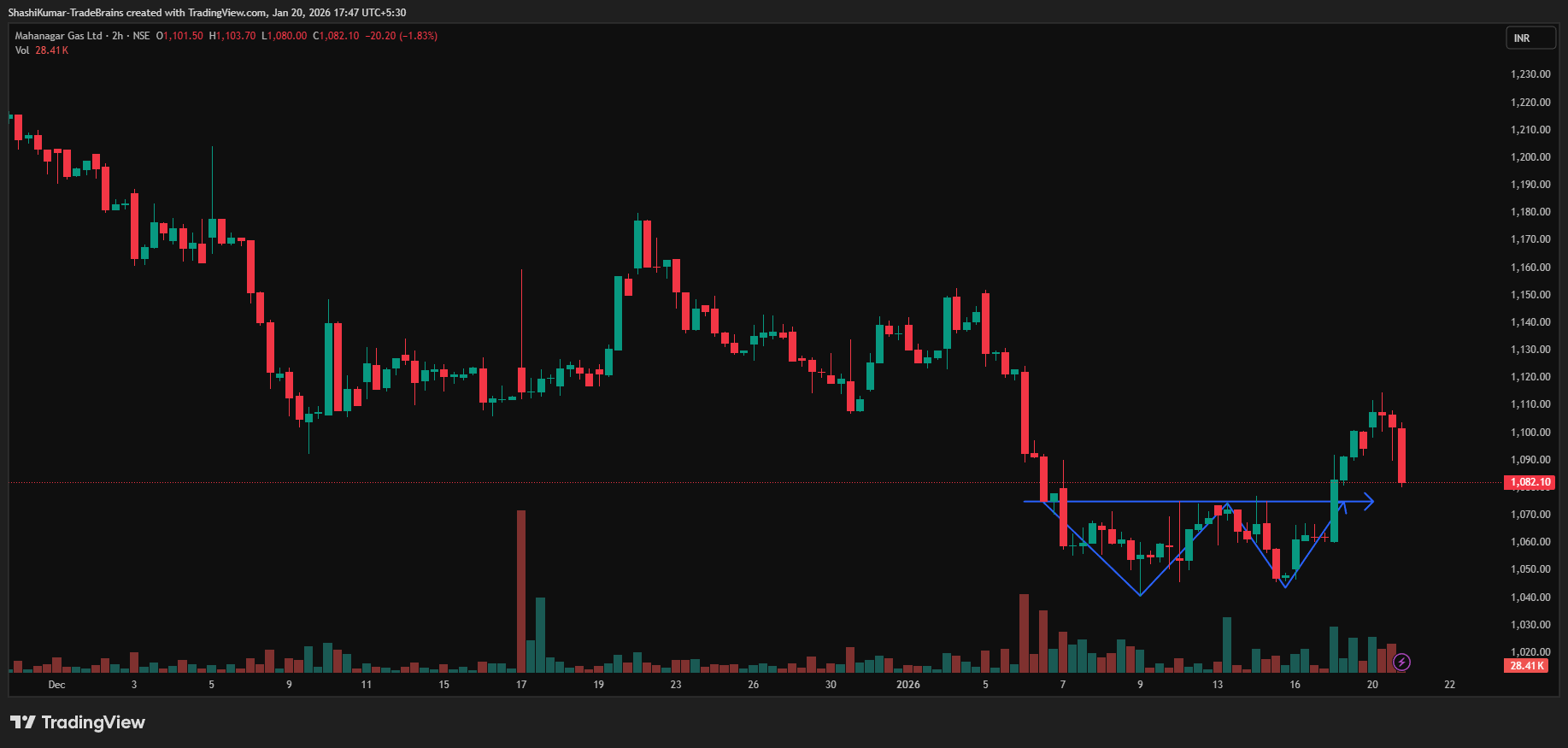Click the Mahanagar Gas Ltd symbol title

click(58, 36)
